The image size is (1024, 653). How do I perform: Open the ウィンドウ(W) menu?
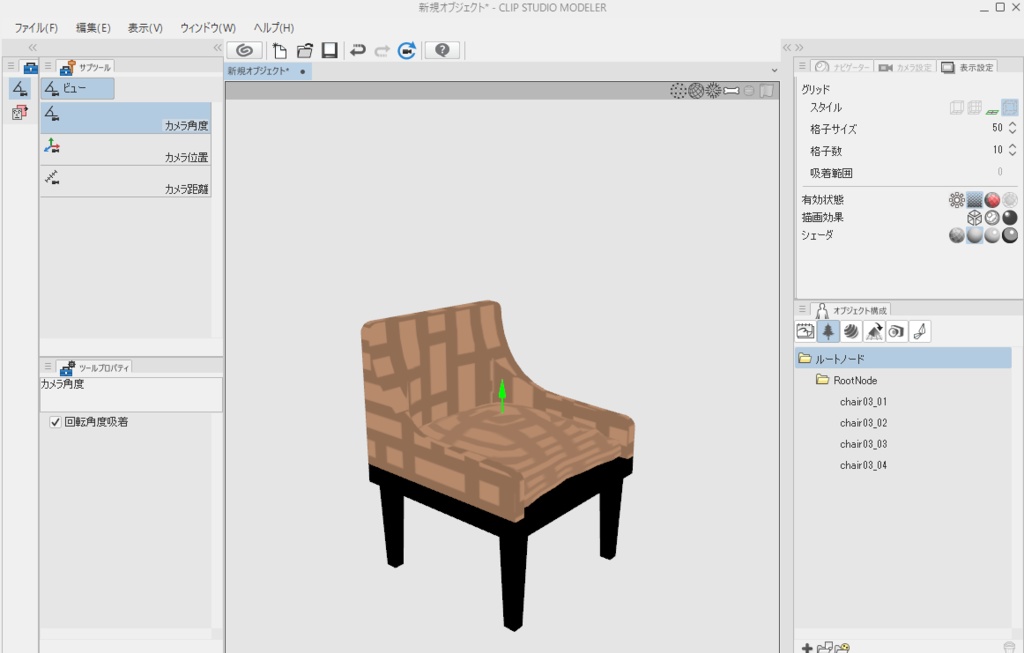point(208,28)
